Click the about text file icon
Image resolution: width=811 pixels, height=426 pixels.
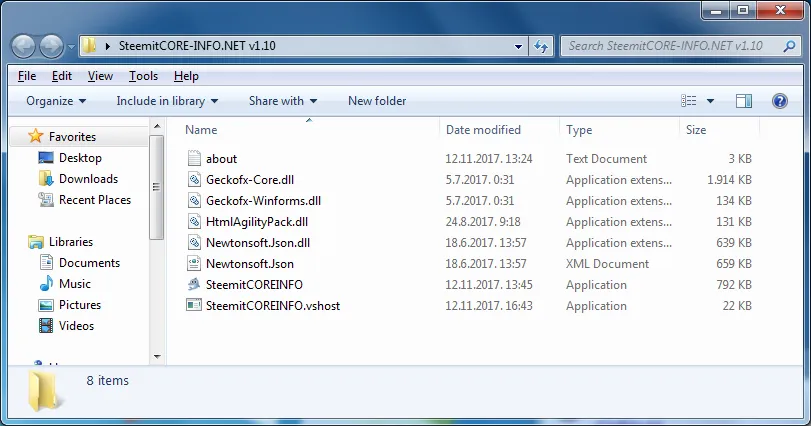point(194,158)
